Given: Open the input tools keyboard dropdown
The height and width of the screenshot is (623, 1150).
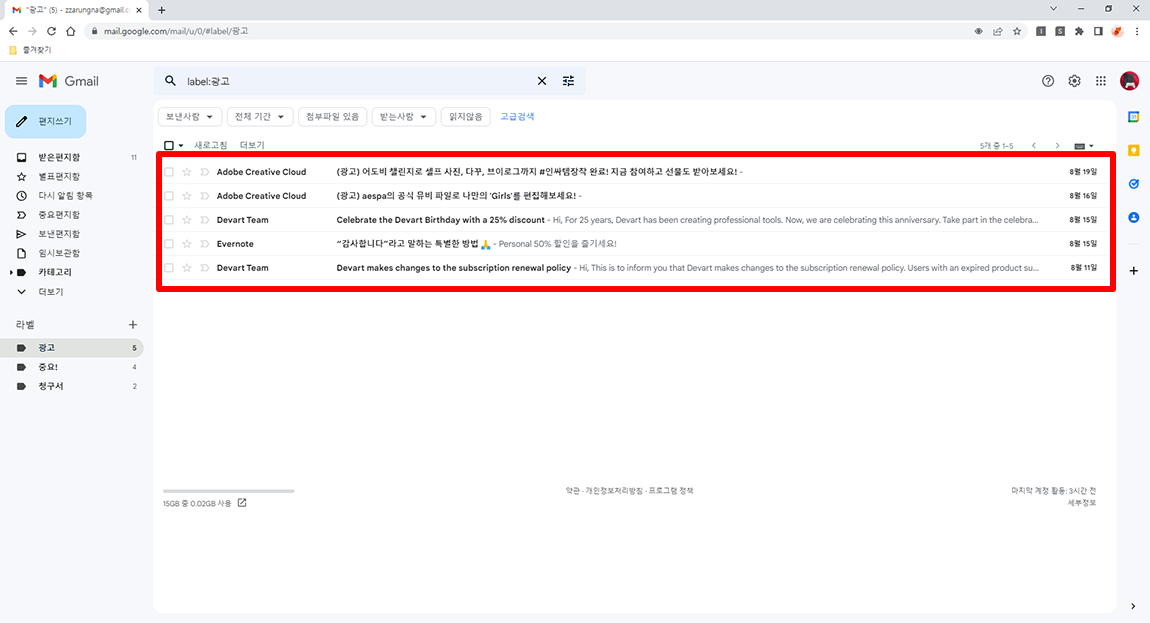Looking at the screenshot, I should point(1084,145).
